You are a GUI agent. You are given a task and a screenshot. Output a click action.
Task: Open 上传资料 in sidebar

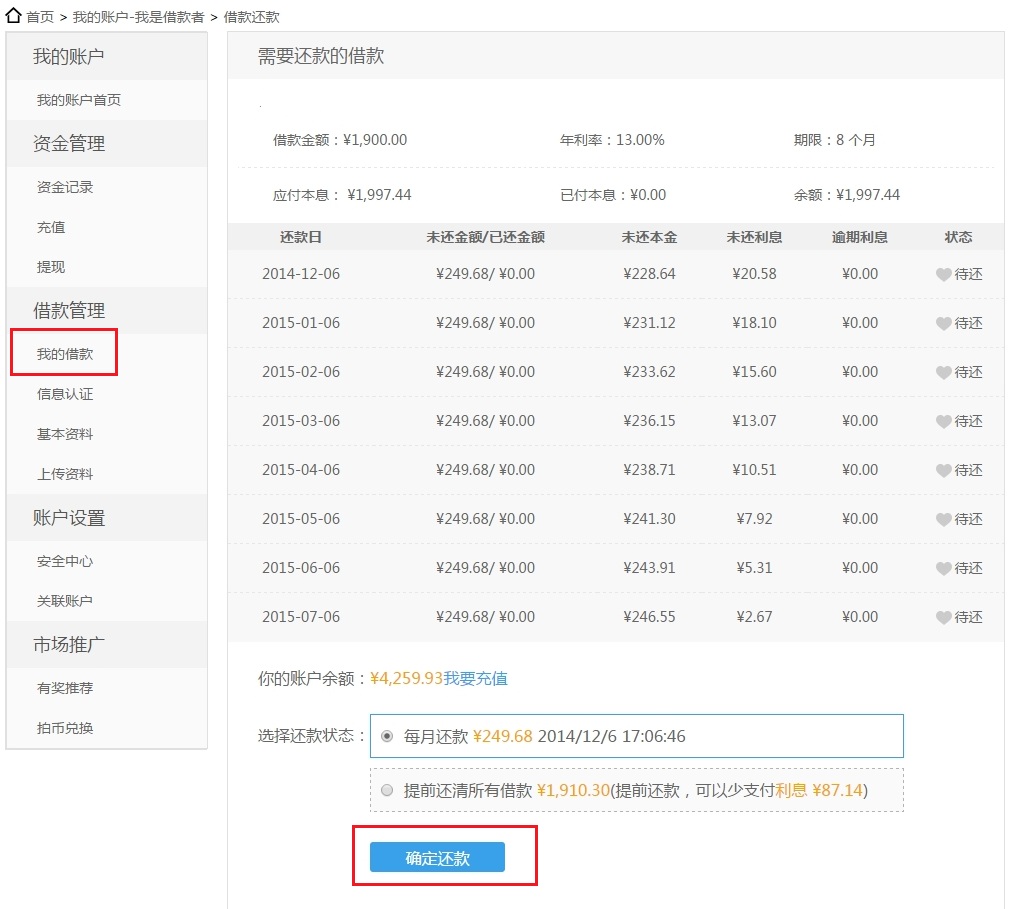pyautogui.click(x=65, y=474)
